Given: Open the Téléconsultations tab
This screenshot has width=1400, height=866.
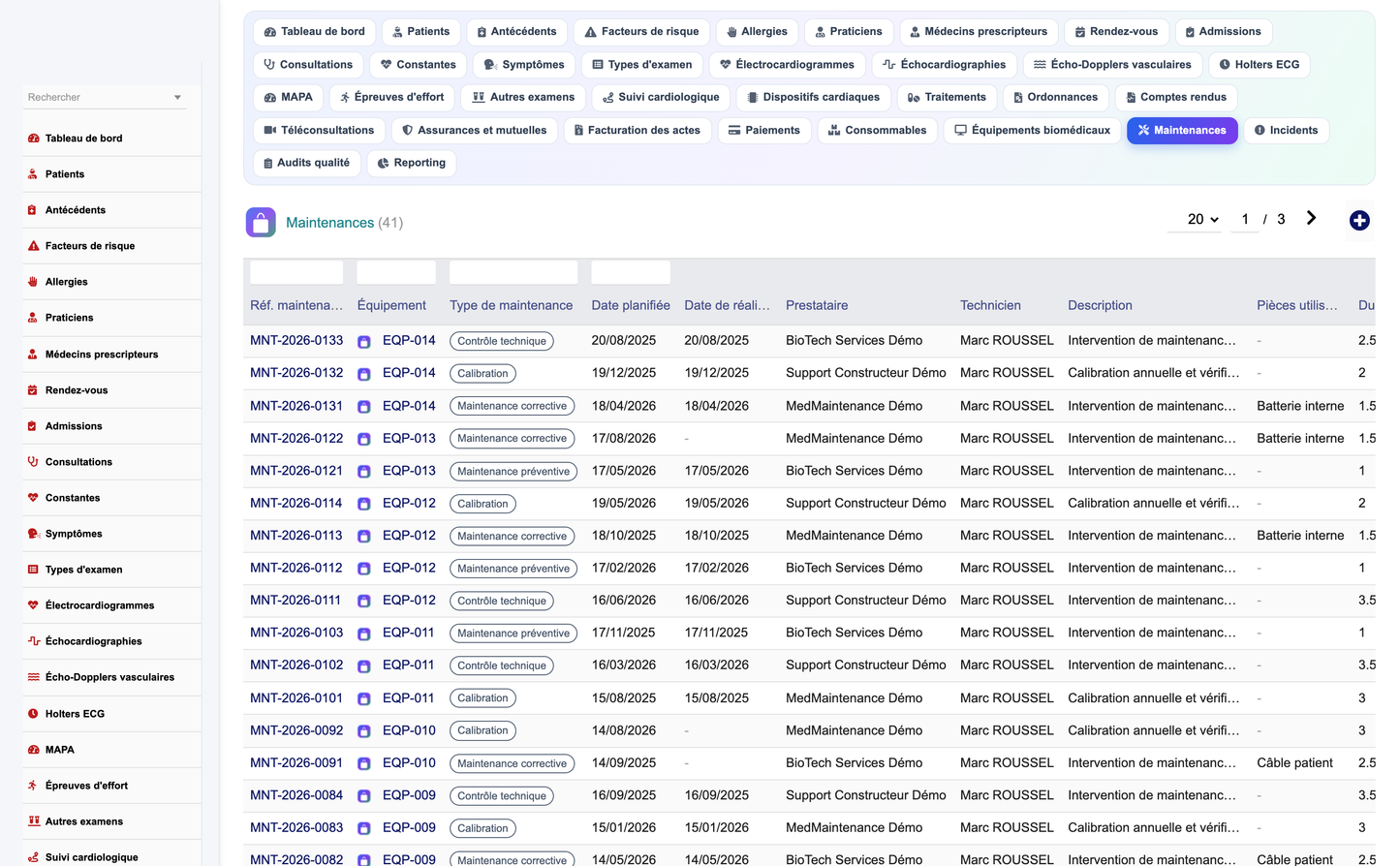Looking at the screenshot, I should 319,131.
